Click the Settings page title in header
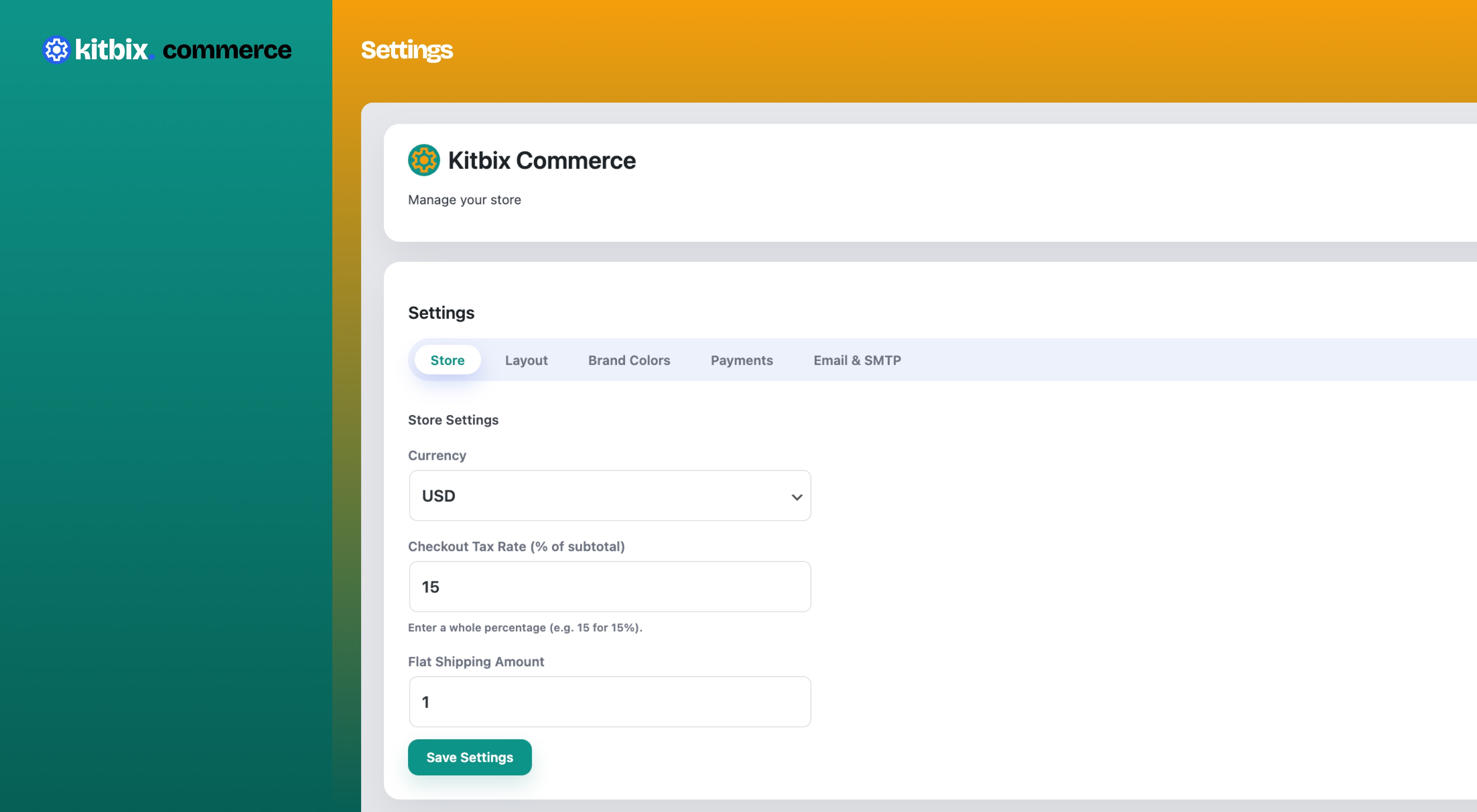The height and width of the screenshot is (812, 1477). click(407, 51)
